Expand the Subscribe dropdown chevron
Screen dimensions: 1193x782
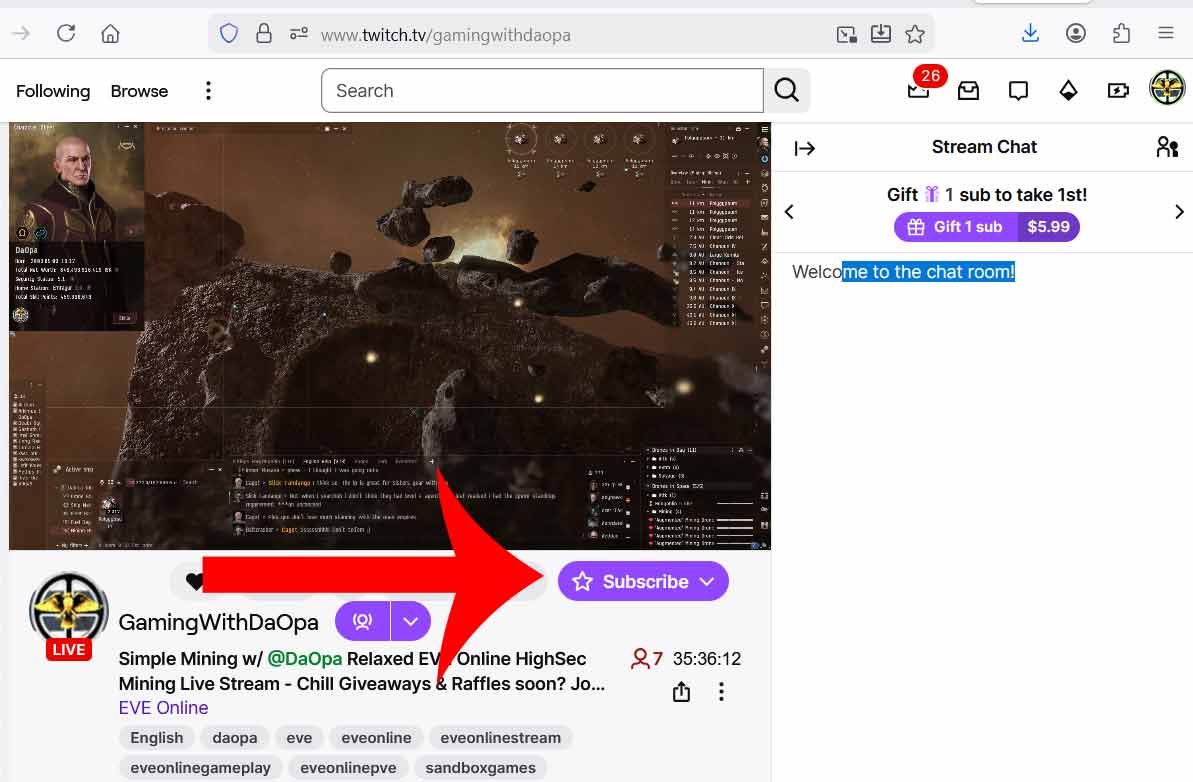point(708,581)
